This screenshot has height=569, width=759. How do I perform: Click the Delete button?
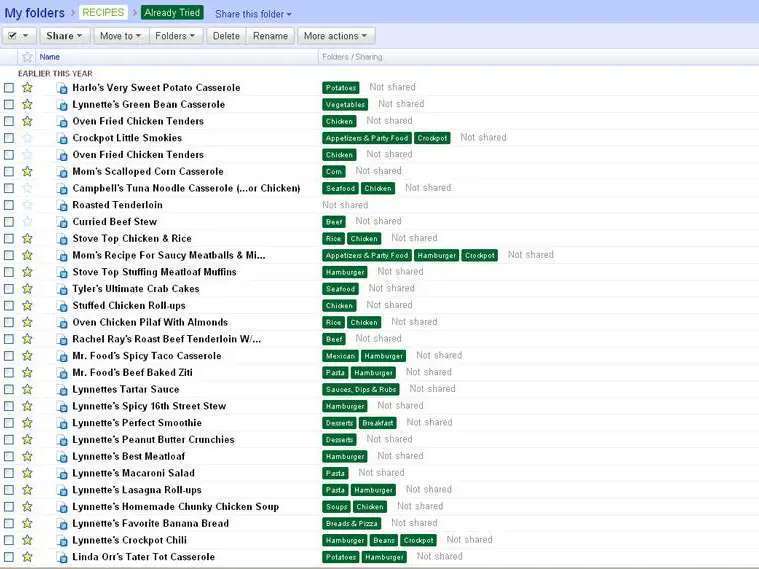[226, 36]
